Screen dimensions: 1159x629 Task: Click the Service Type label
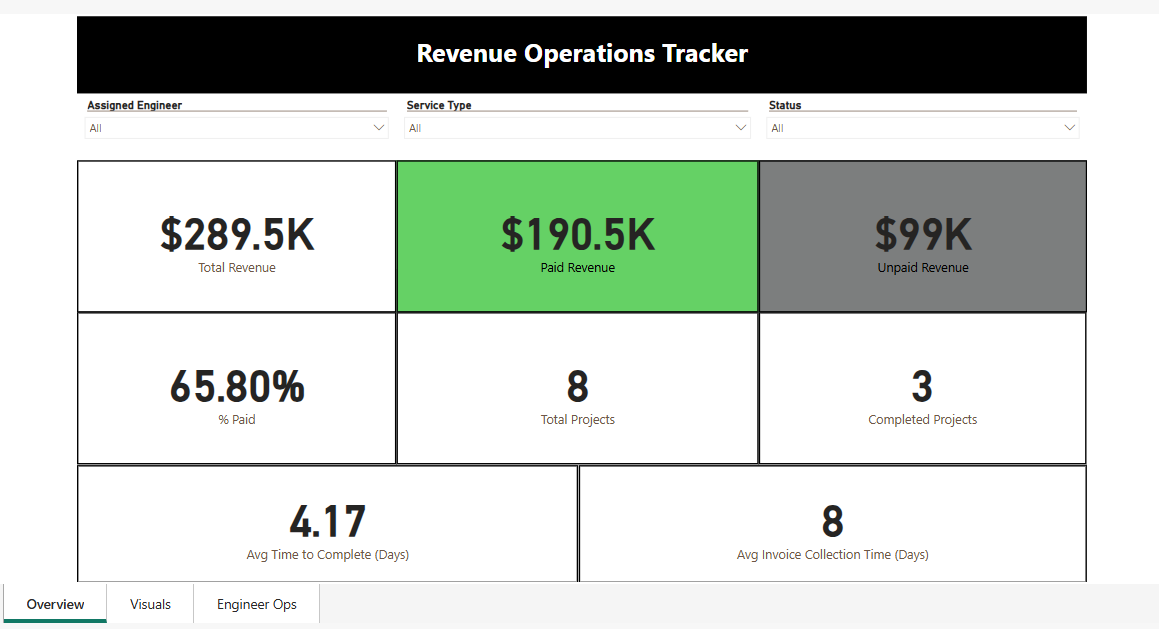point(439,105)
